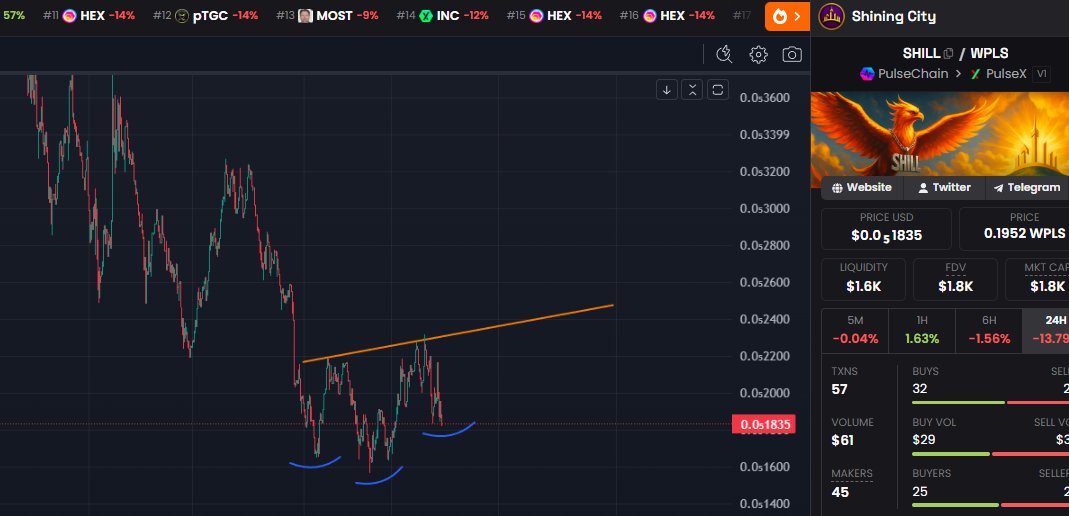Viewport: 1069px width, 516px height.
Task: Click the PulseX exchange logo icon
Action: (x=975, y=74)
